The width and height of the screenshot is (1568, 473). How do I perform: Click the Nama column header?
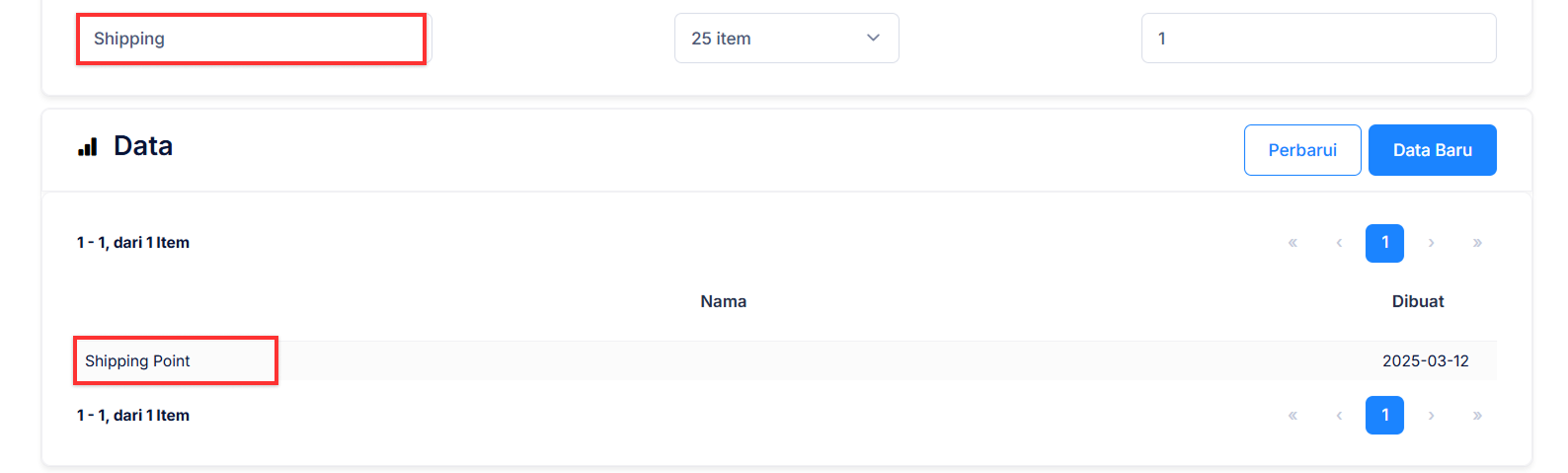point(723,302)
